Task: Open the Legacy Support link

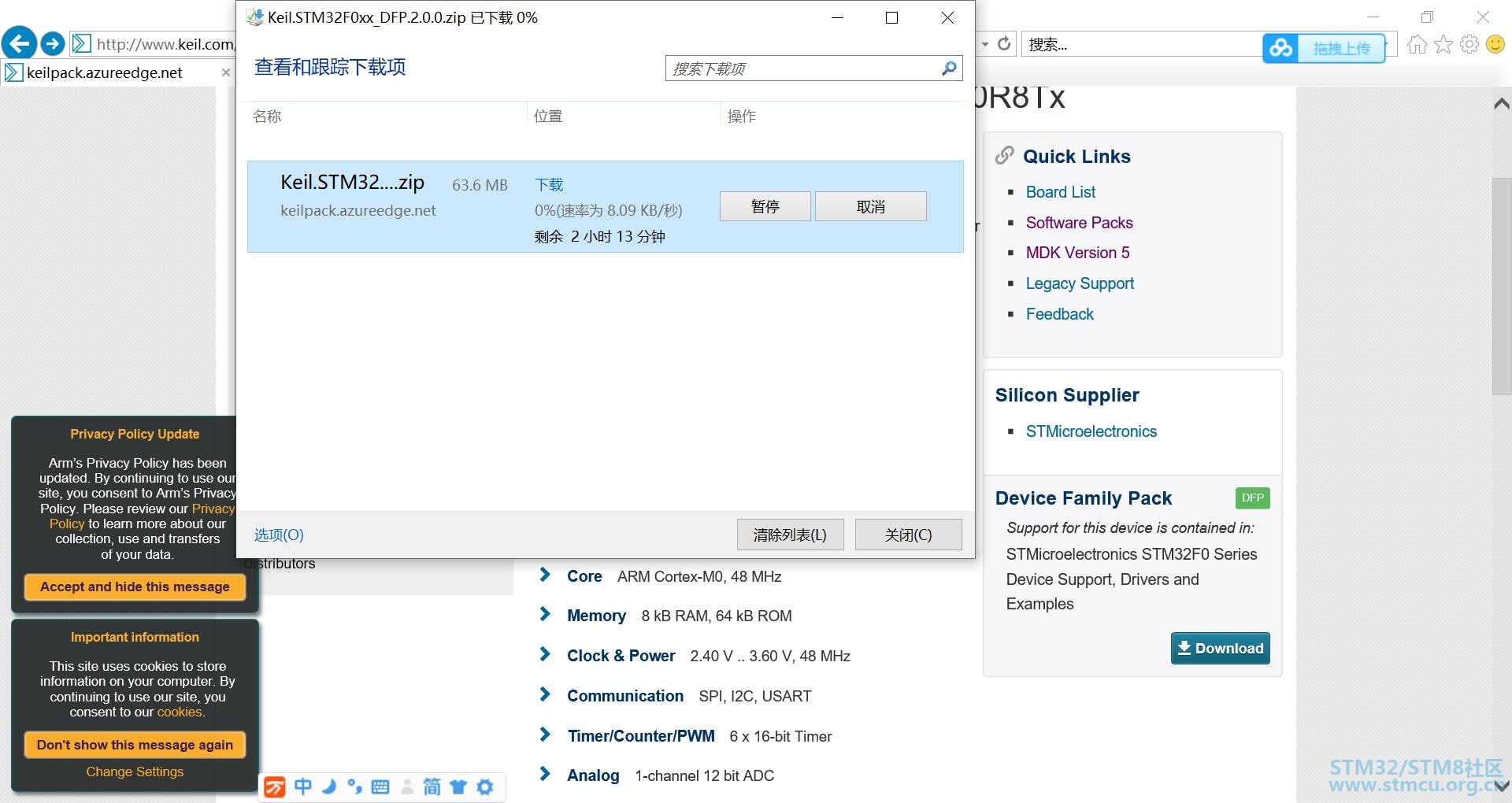Action: click(x=1080, y=283)
